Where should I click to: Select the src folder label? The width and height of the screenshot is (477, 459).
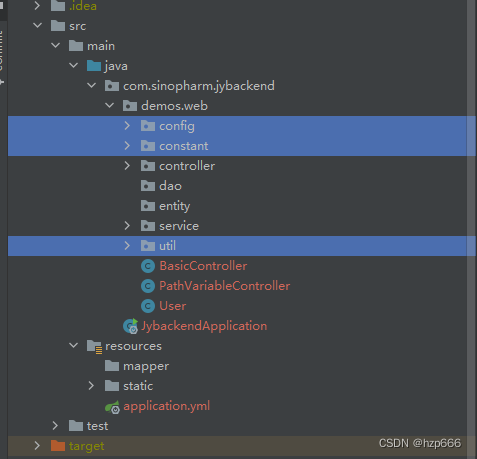click(78, 26)
